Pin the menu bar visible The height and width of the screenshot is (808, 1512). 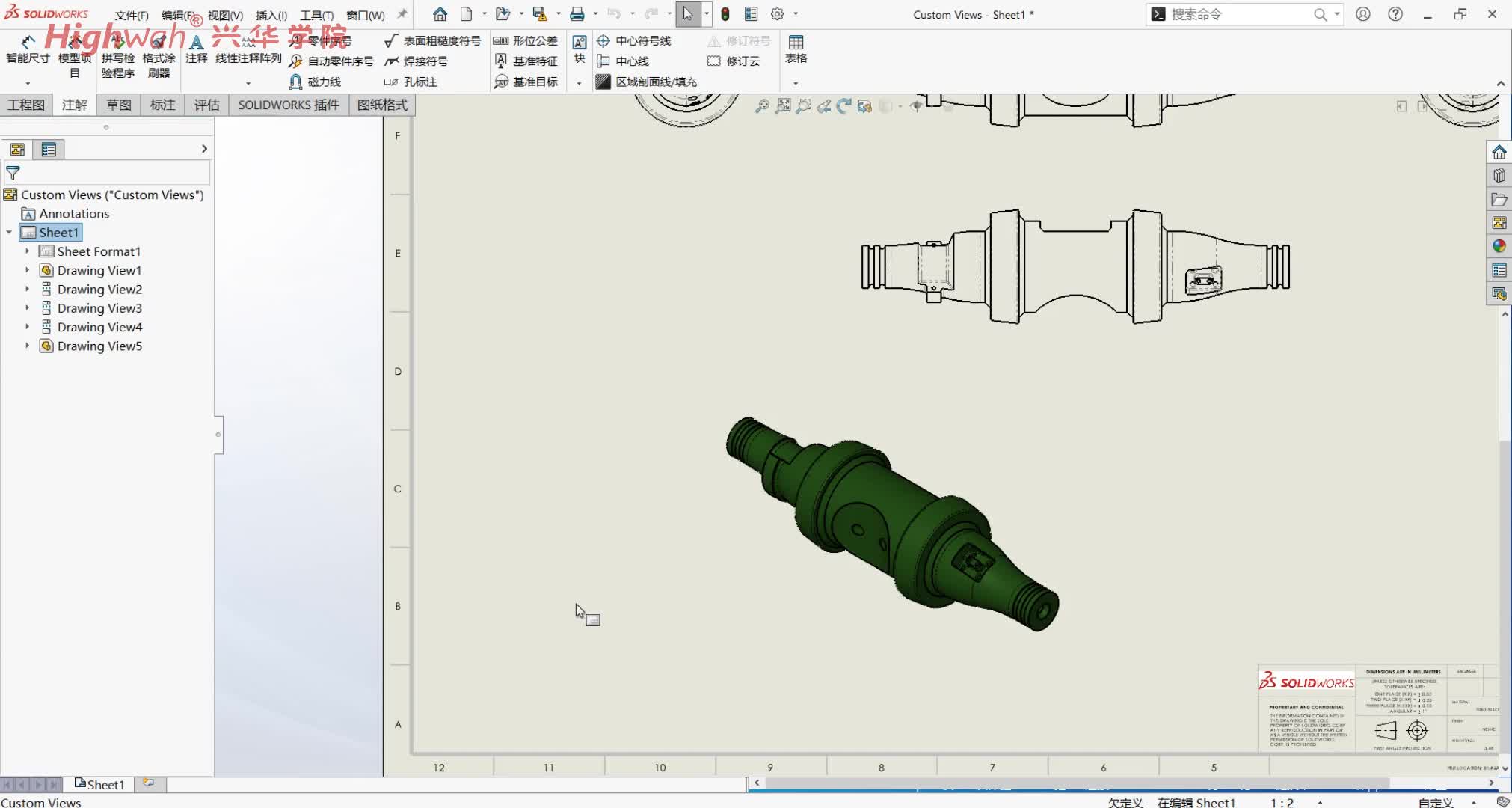click(402, 14)
